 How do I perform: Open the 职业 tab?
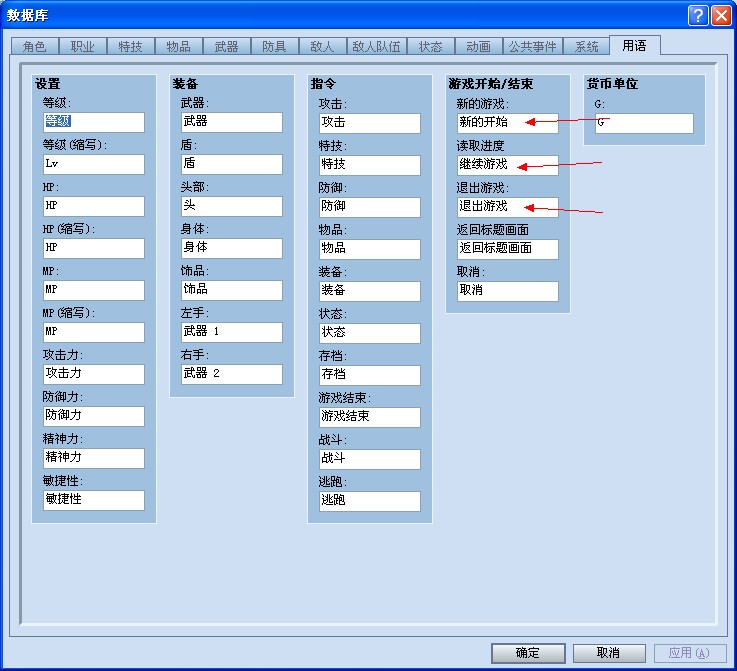(x=82, y=47)
